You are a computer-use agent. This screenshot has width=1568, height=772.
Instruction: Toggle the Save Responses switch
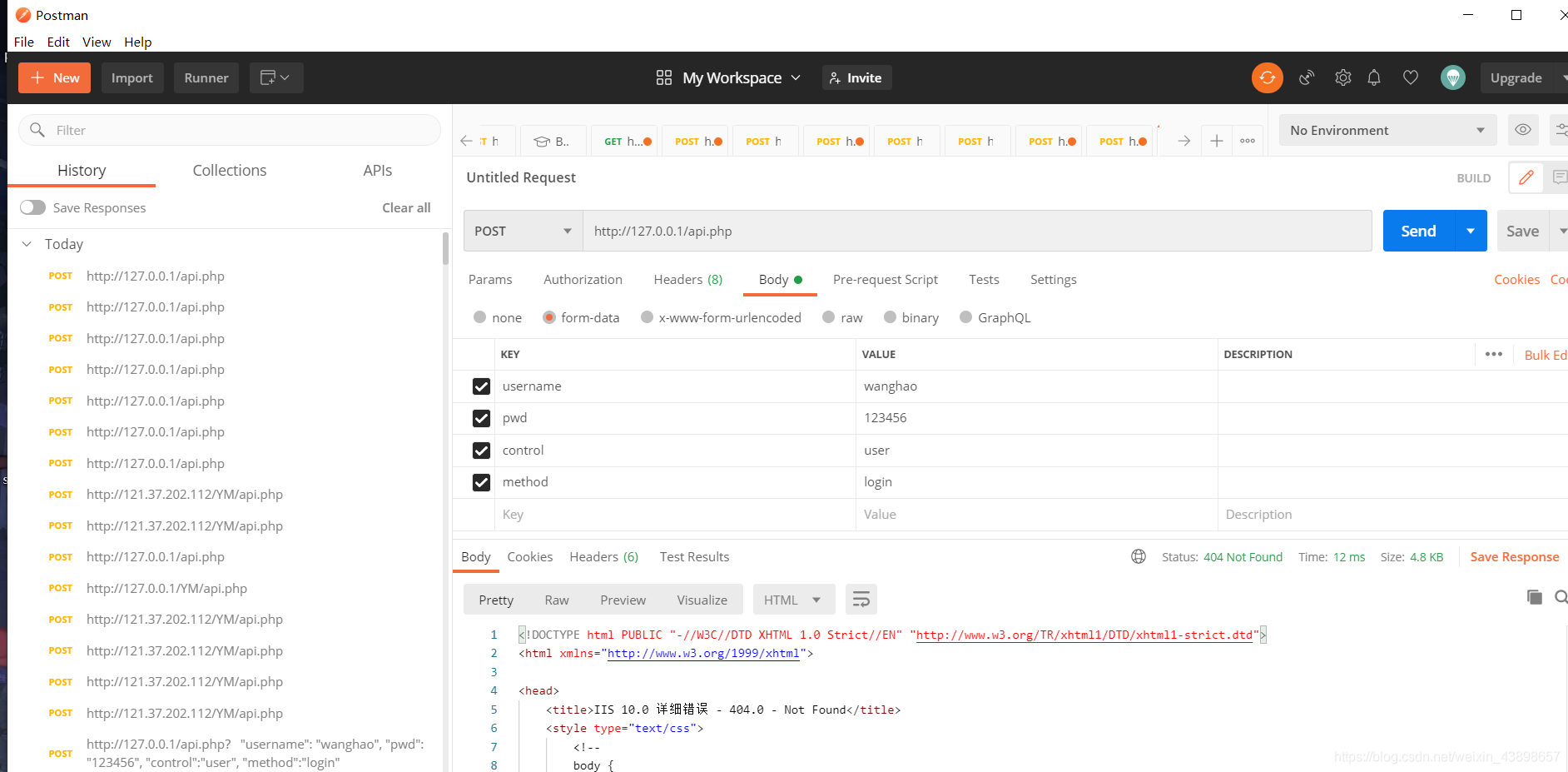coord(33,207)
